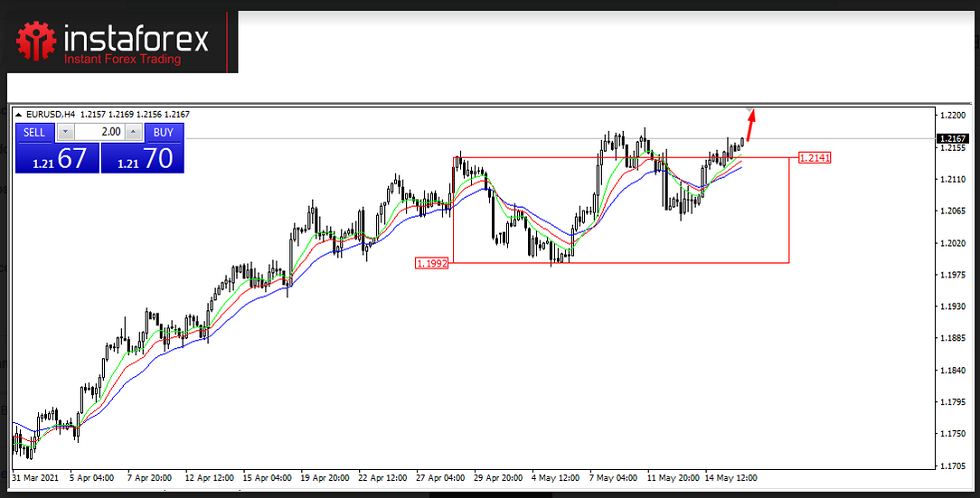This screenshot has height=498, width=980.
Task: Click the 31 Mar 2021 date label
Action: 34,476
